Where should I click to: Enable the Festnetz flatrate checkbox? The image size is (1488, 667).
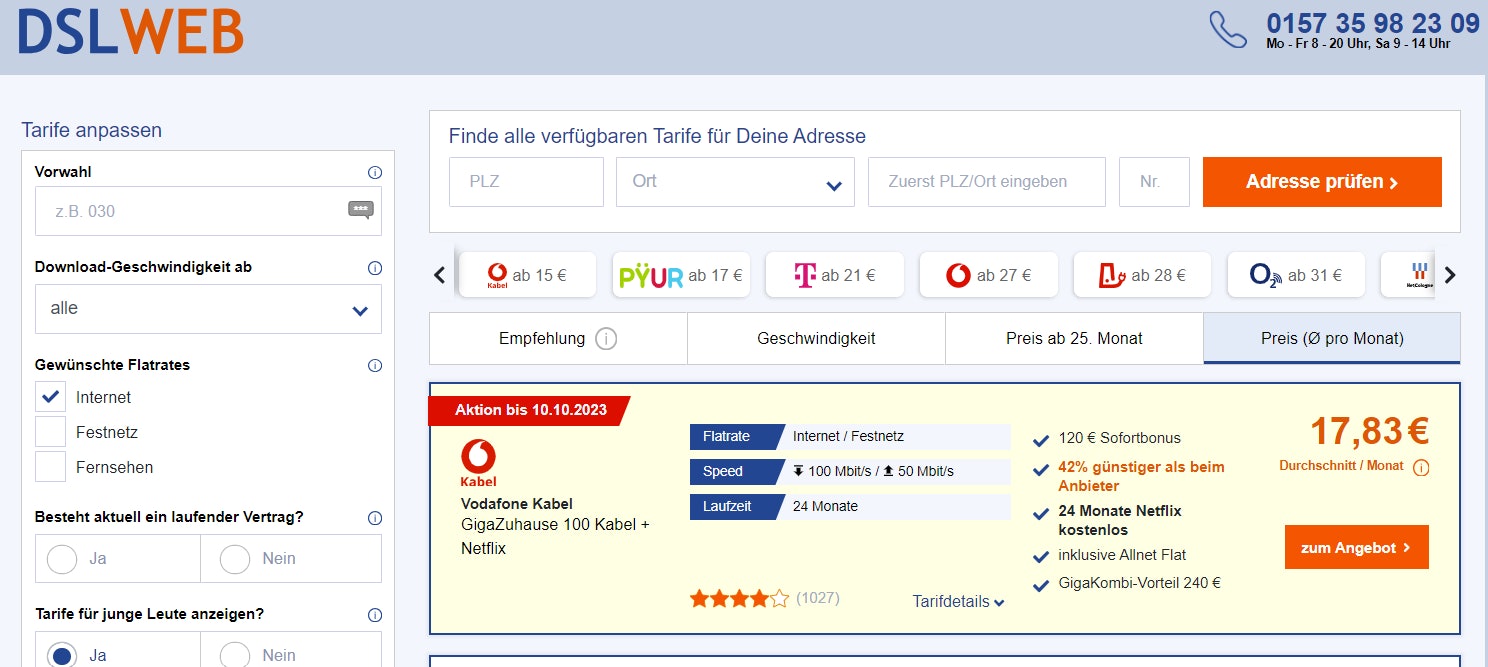coord(51,432)
